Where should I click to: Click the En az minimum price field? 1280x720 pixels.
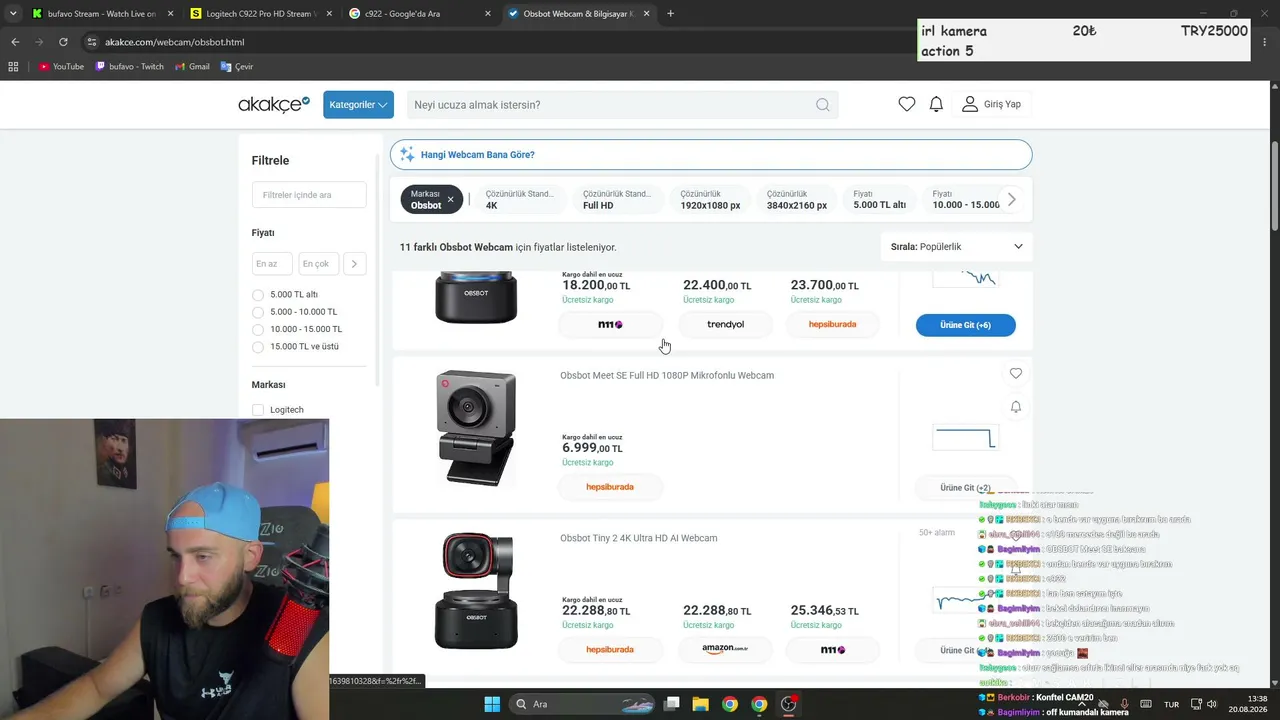pyautogui.click(x=272, y=264)
